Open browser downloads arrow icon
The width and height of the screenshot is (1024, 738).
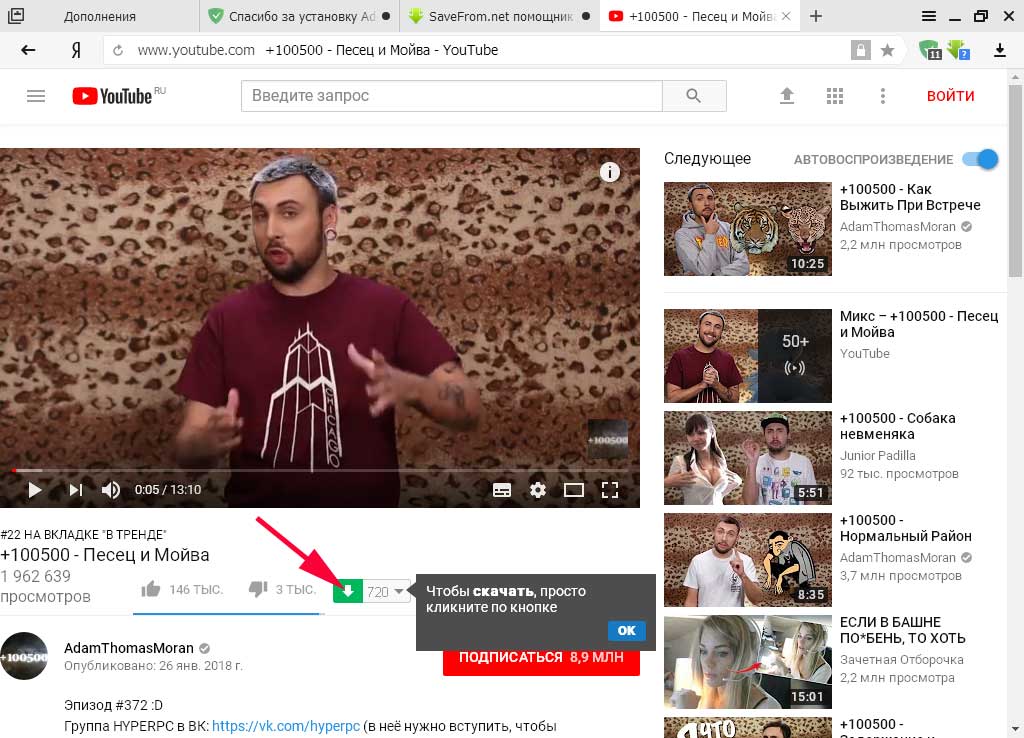click(999, 50)
